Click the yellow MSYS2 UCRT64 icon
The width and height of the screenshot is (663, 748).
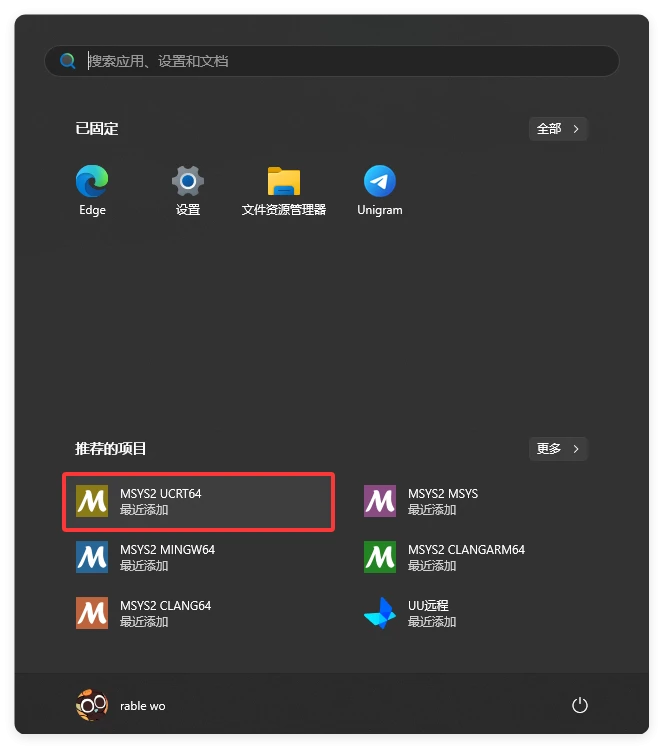tap(92, 501)
